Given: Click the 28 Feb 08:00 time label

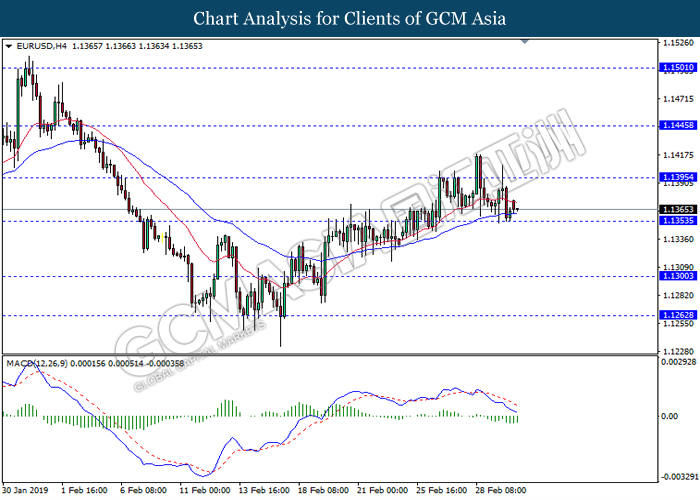Looking at the screenshot, I should point(501,490).
